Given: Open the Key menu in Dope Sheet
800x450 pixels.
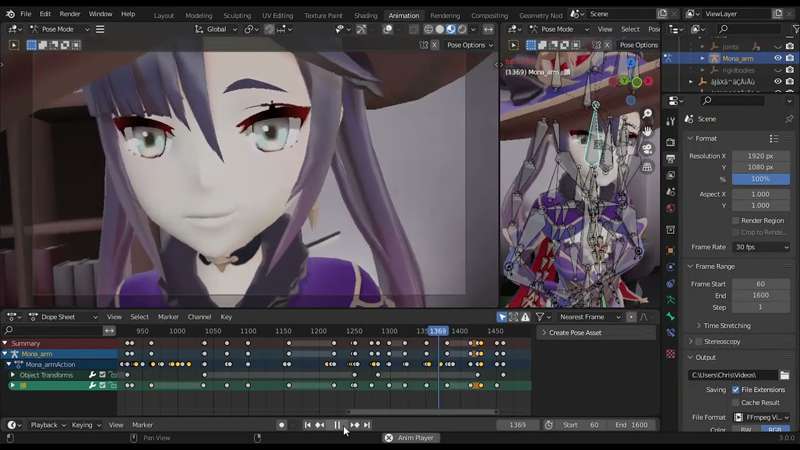Looking at the screenshot, I should click(x=226, y=317).
